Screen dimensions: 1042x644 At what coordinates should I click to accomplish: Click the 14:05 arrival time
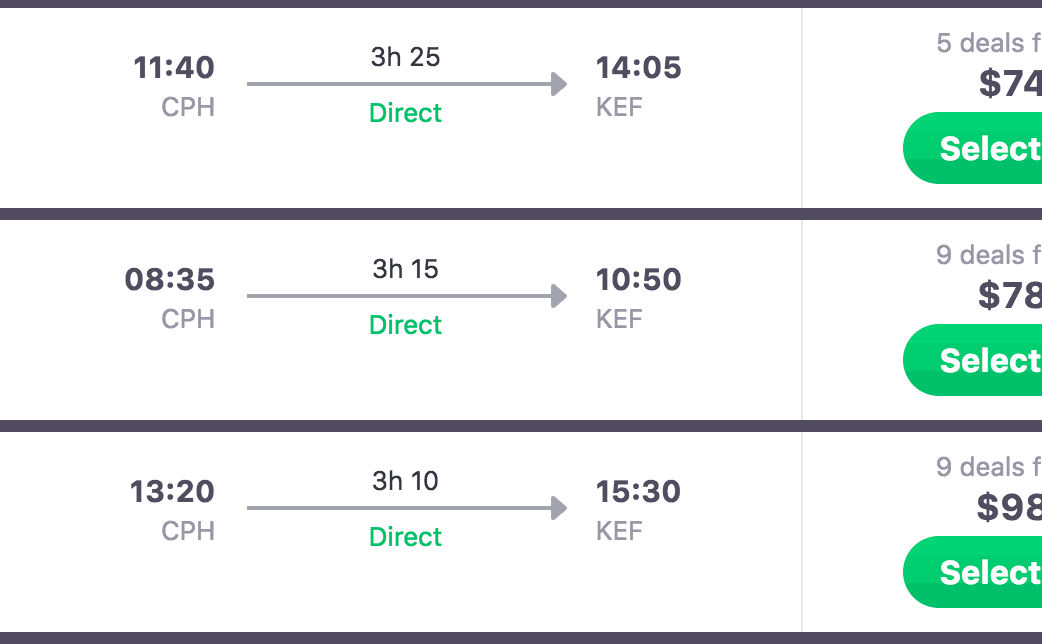pos(639,68)
